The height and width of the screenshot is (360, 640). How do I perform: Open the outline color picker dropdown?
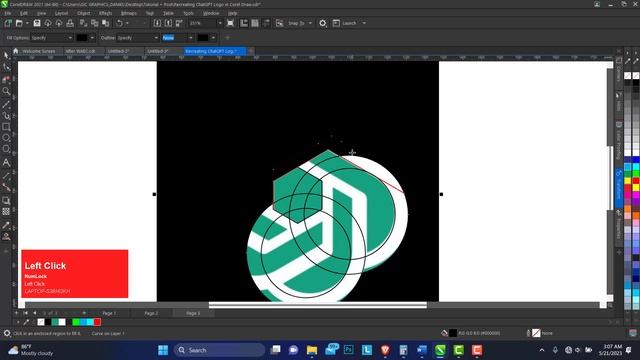pos(213,38)
